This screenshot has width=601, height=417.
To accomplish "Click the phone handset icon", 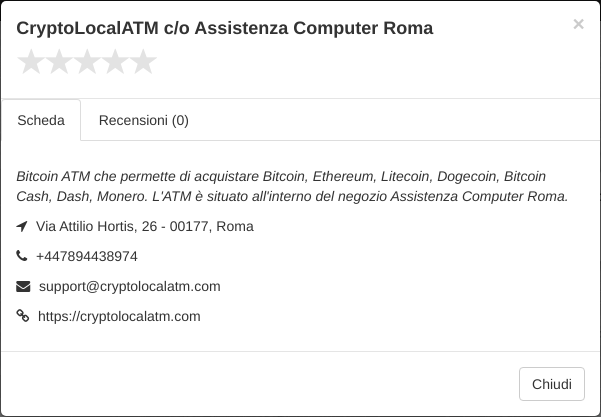I will [x=22, y=255].
